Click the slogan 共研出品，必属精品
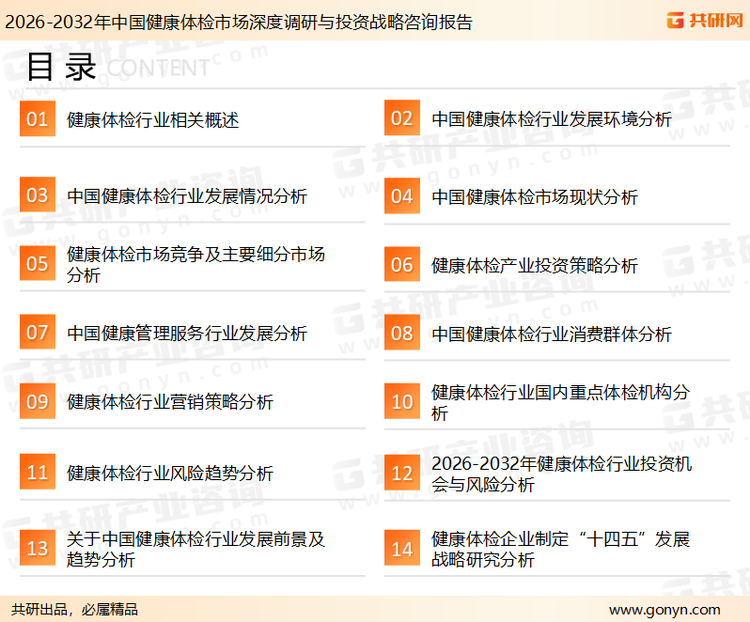The height and width of the screenshot is (622, 750). pos(75,610)
